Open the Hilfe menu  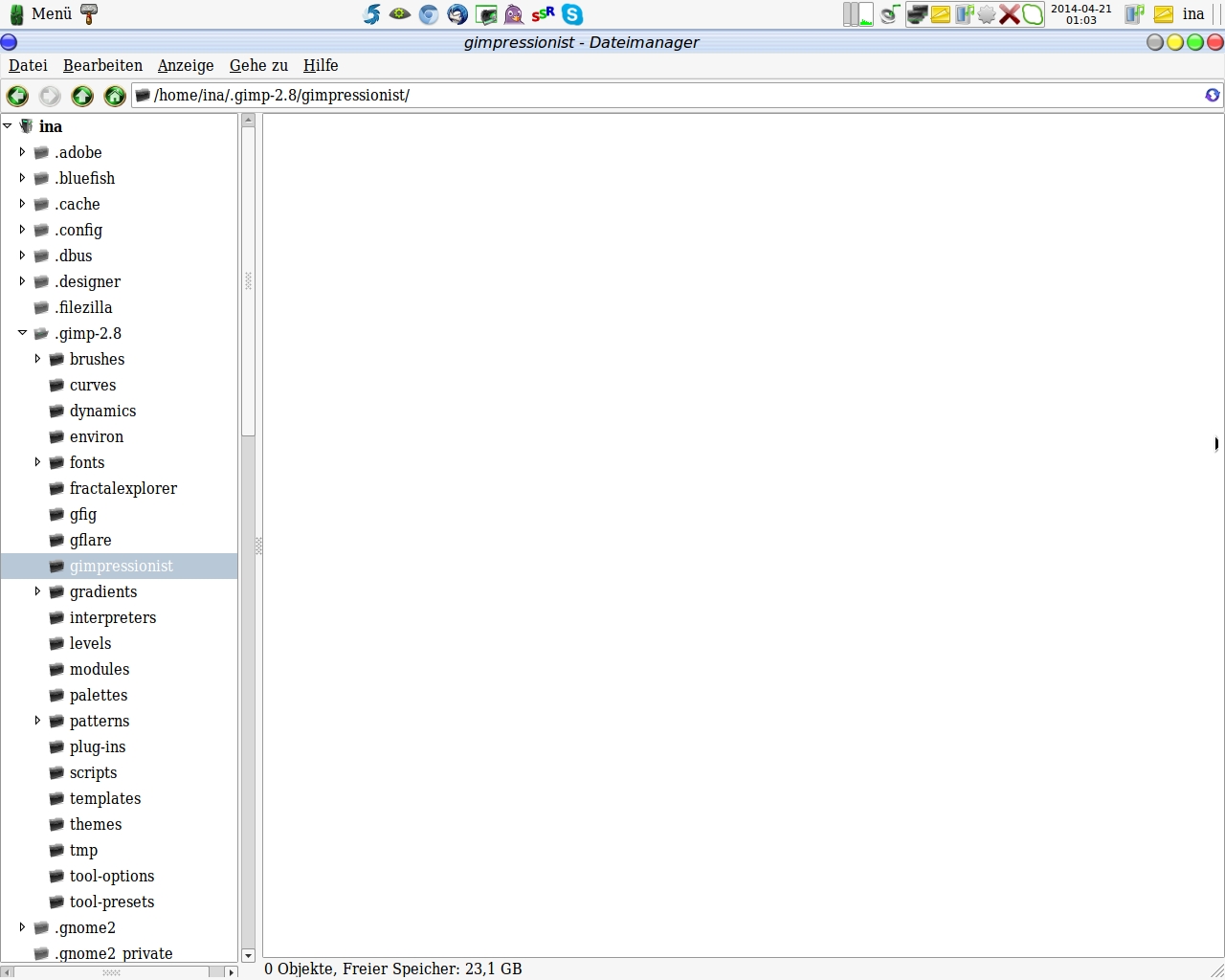coord(321,65)
